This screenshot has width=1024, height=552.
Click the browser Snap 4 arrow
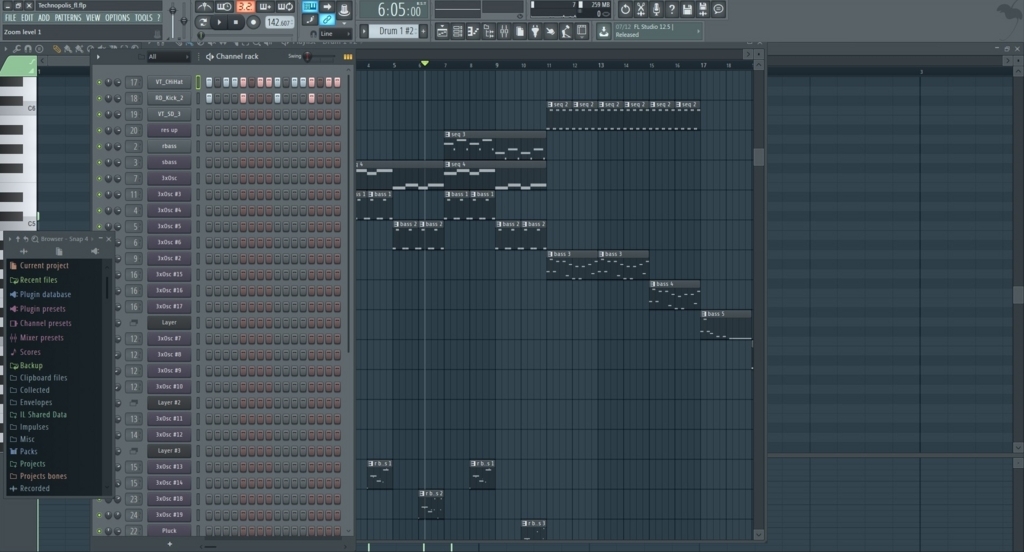[x=91, y=239]
